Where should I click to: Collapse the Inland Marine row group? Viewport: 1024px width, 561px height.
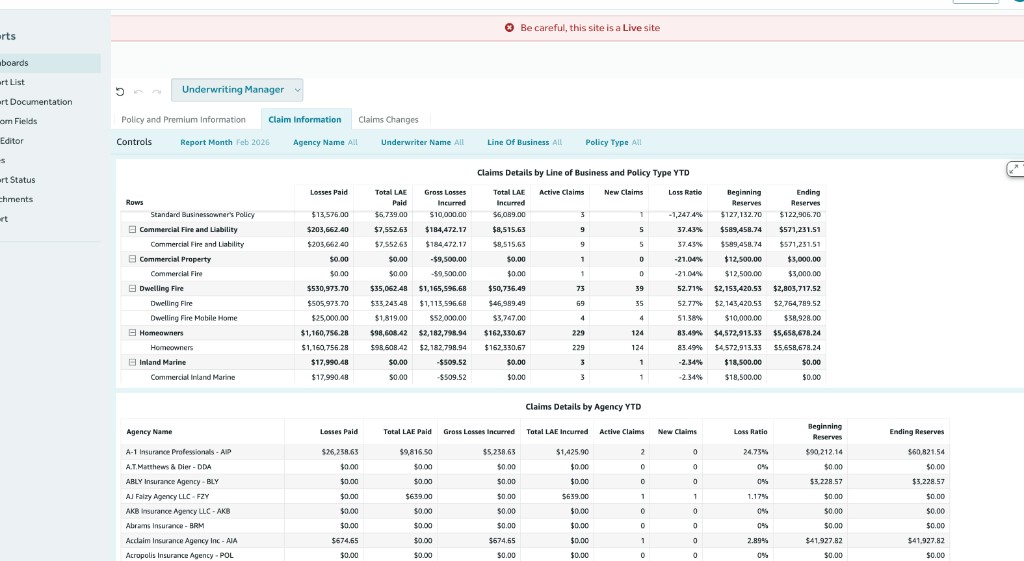(132, 362)
